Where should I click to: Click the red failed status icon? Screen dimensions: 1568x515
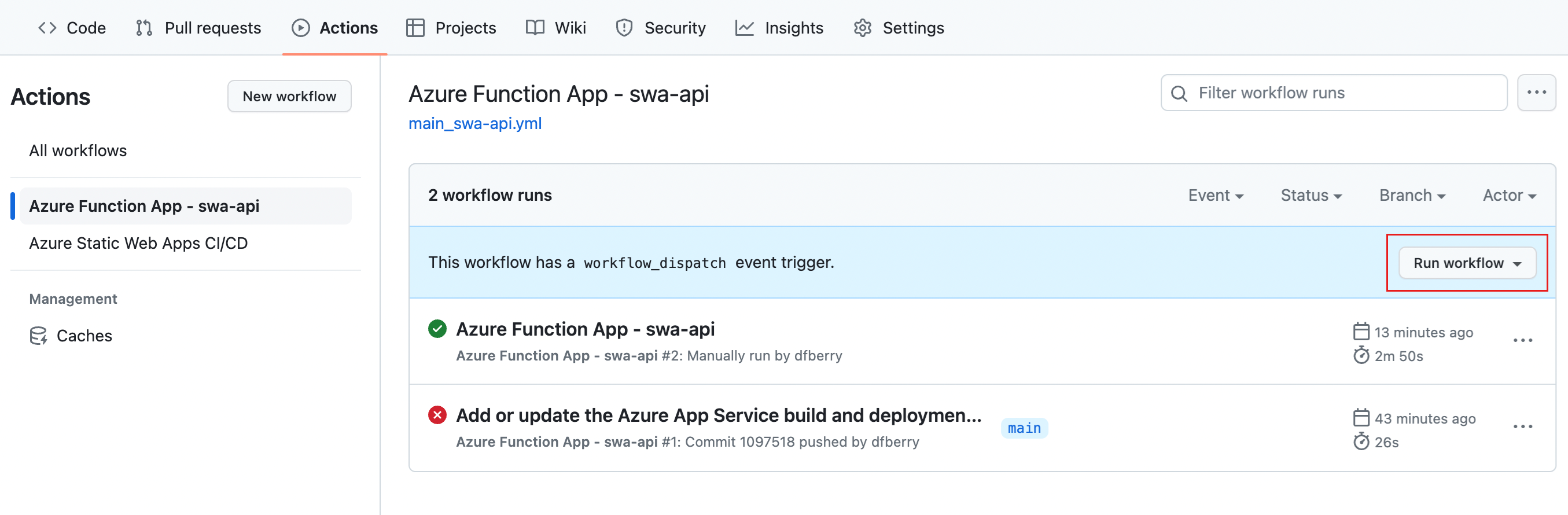(437, 415)
